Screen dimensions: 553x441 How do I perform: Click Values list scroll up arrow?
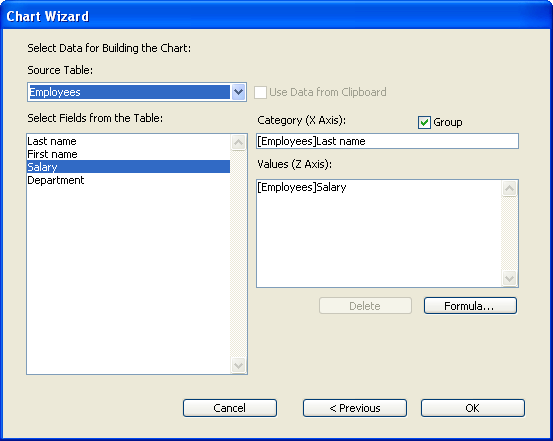coord(509,188)
